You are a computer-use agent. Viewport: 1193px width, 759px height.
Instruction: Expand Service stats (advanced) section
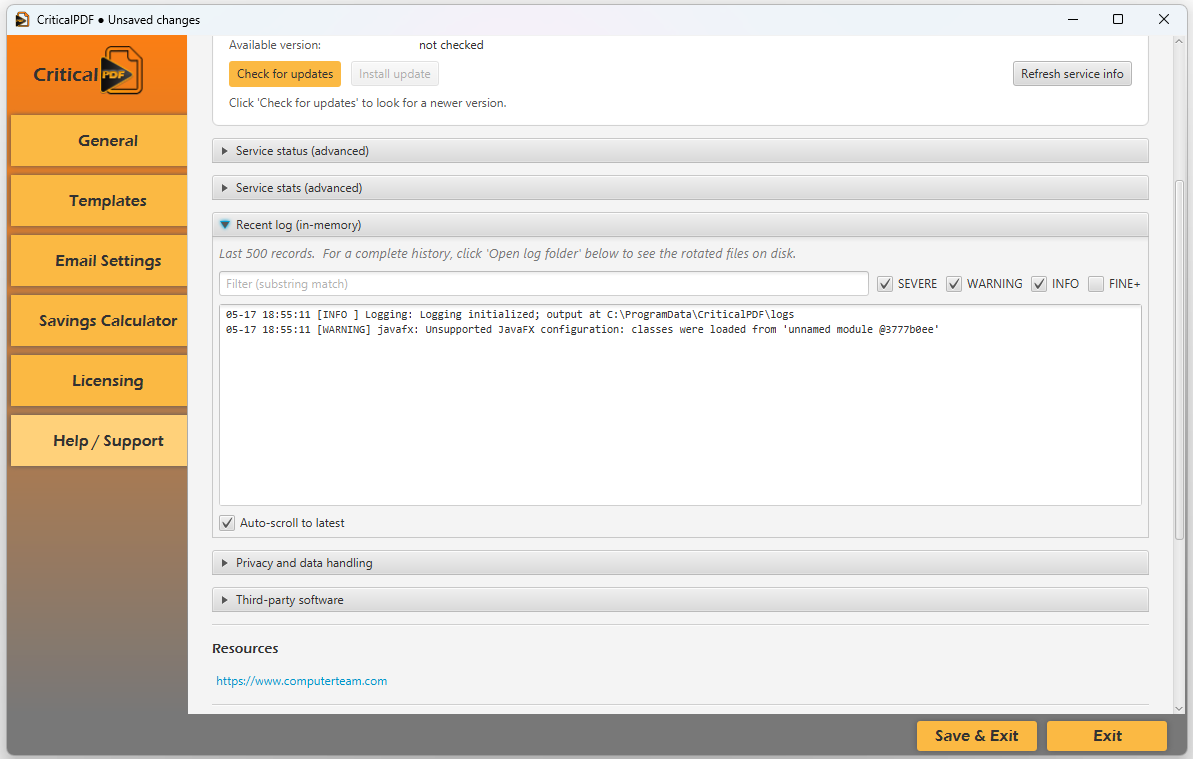click(x=680, y=188)
